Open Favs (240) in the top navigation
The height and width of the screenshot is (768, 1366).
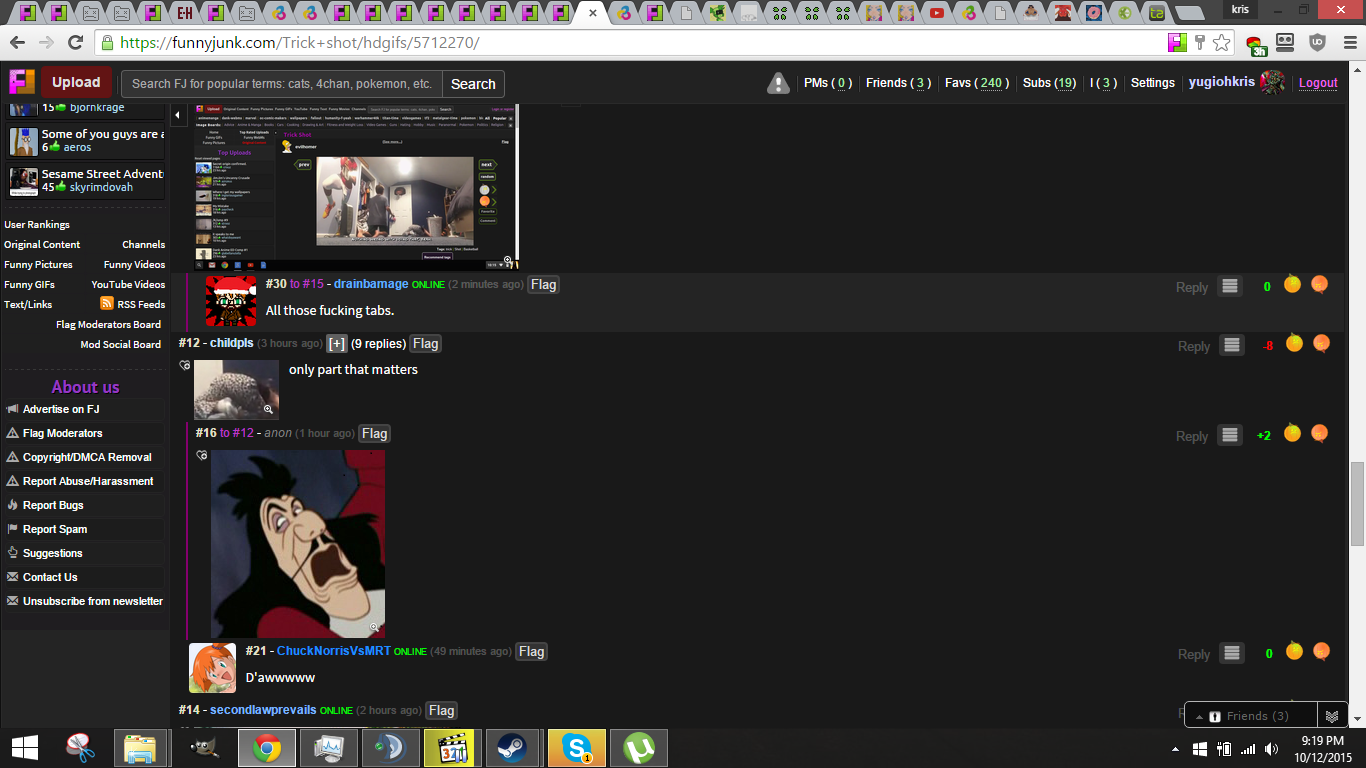pyautogui.click(x=975, y=83)
